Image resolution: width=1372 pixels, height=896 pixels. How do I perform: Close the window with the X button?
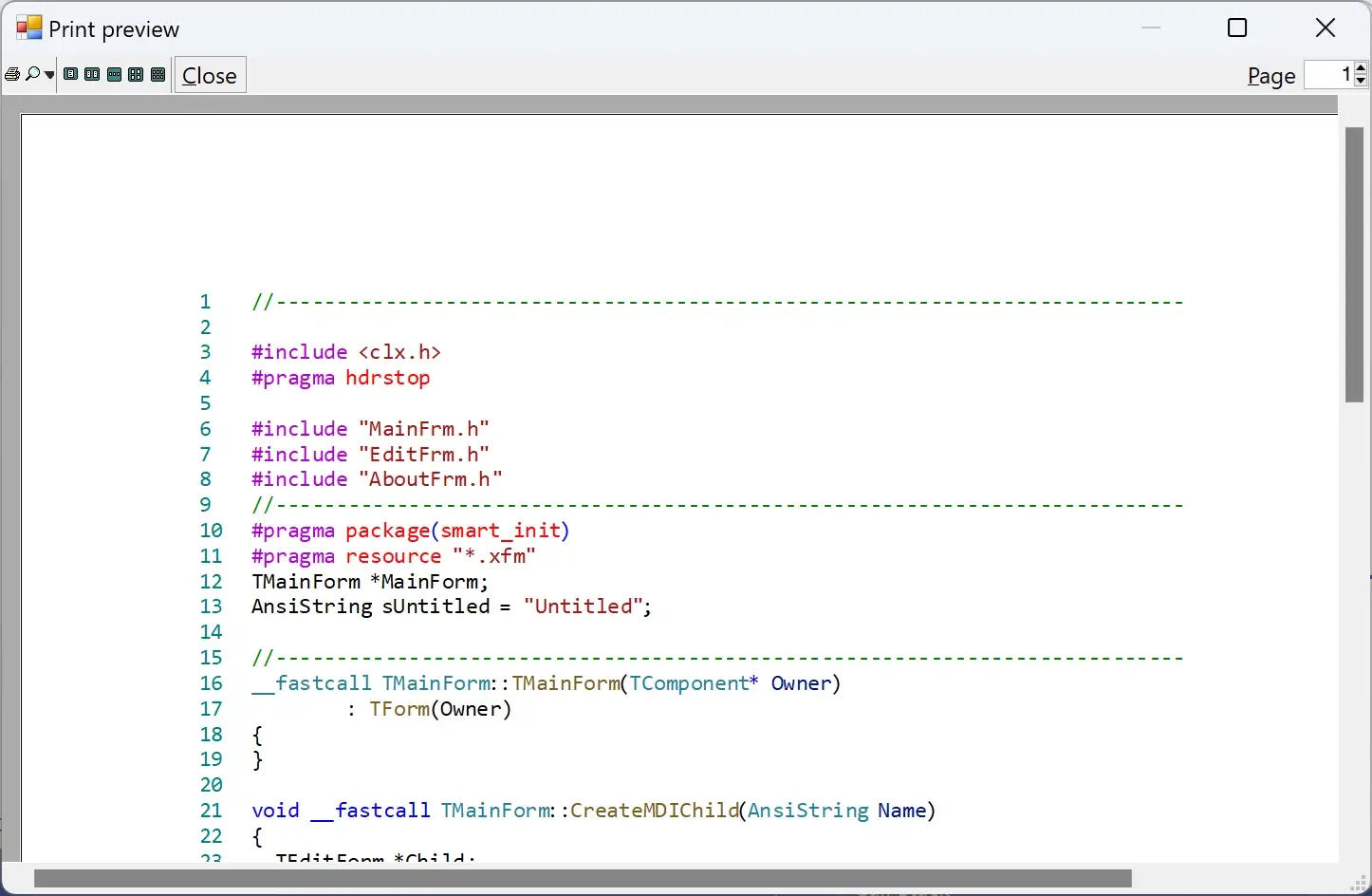tap(1326, 28)
